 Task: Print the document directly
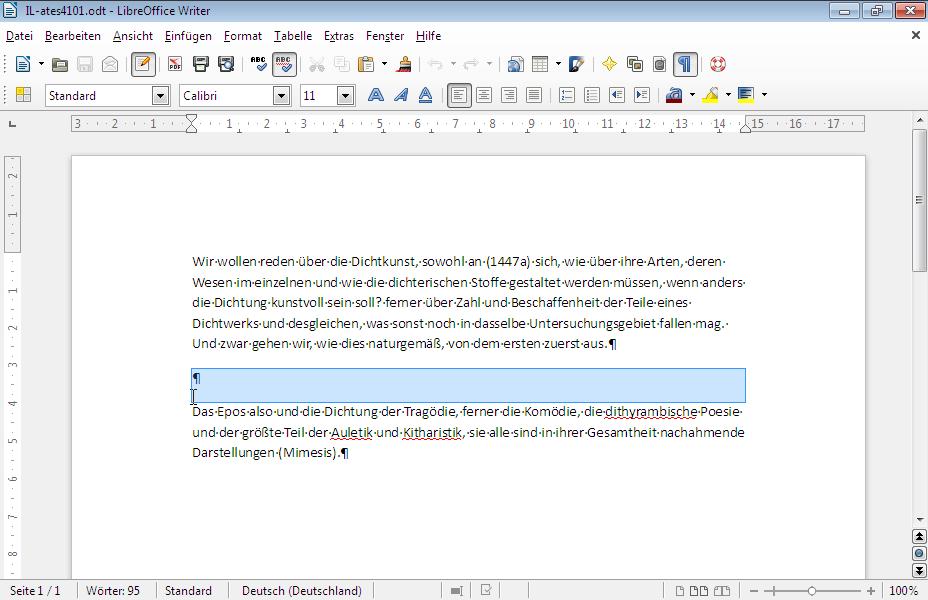pyautogui.click(x=201, y=64)
